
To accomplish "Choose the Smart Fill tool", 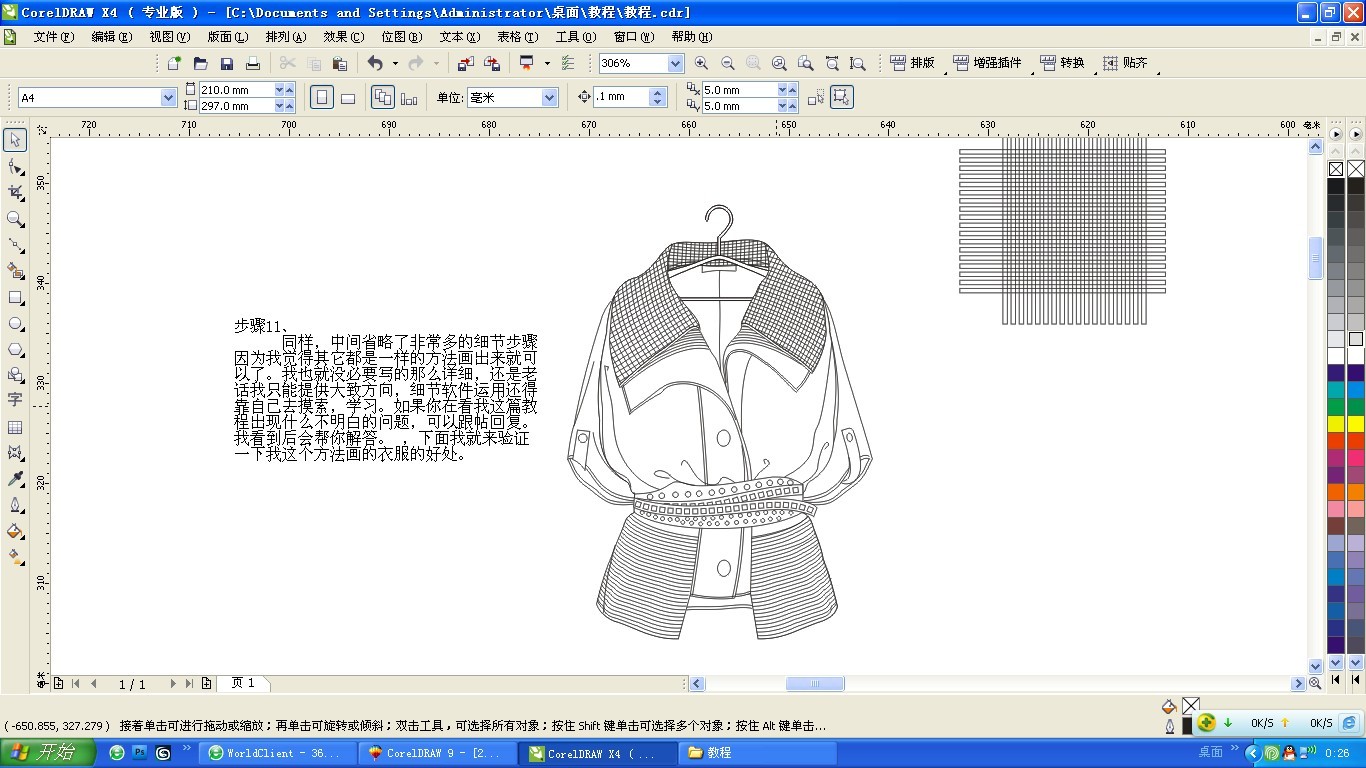I will tap(15, 271).
